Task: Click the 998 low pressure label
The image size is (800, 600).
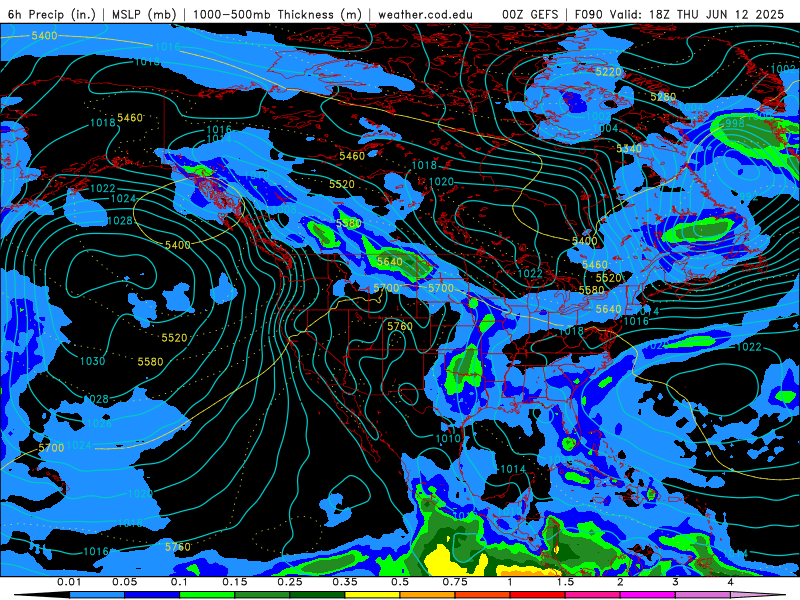Action: [735, 123]
